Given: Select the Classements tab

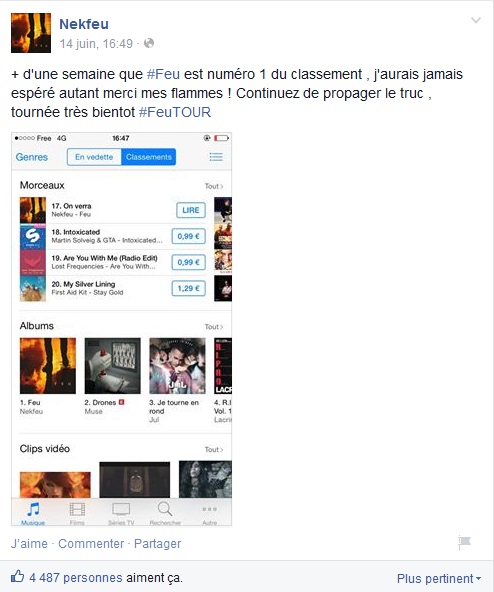Looking at the screenshot, I should 149,157.
